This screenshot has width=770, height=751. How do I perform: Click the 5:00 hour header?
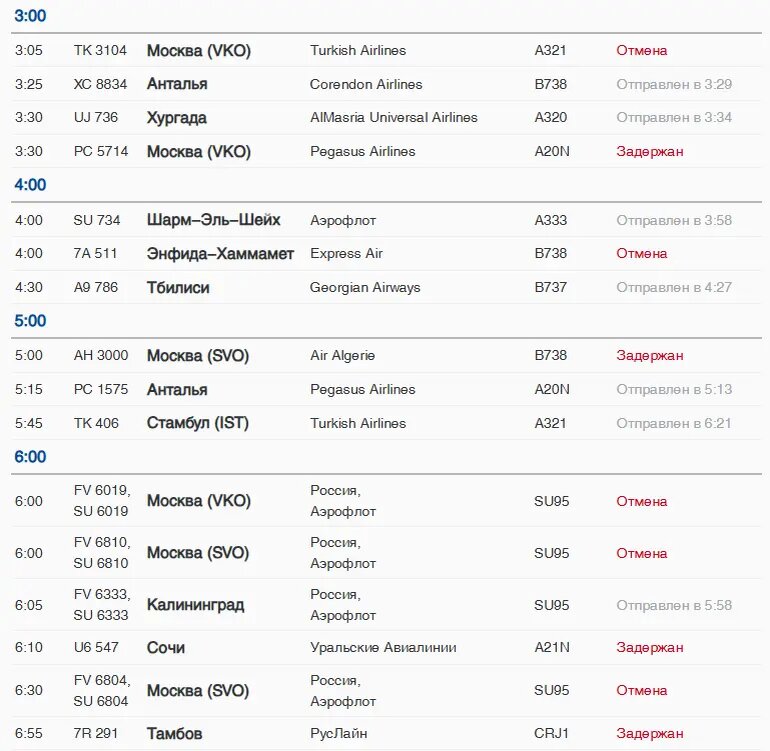30,321
